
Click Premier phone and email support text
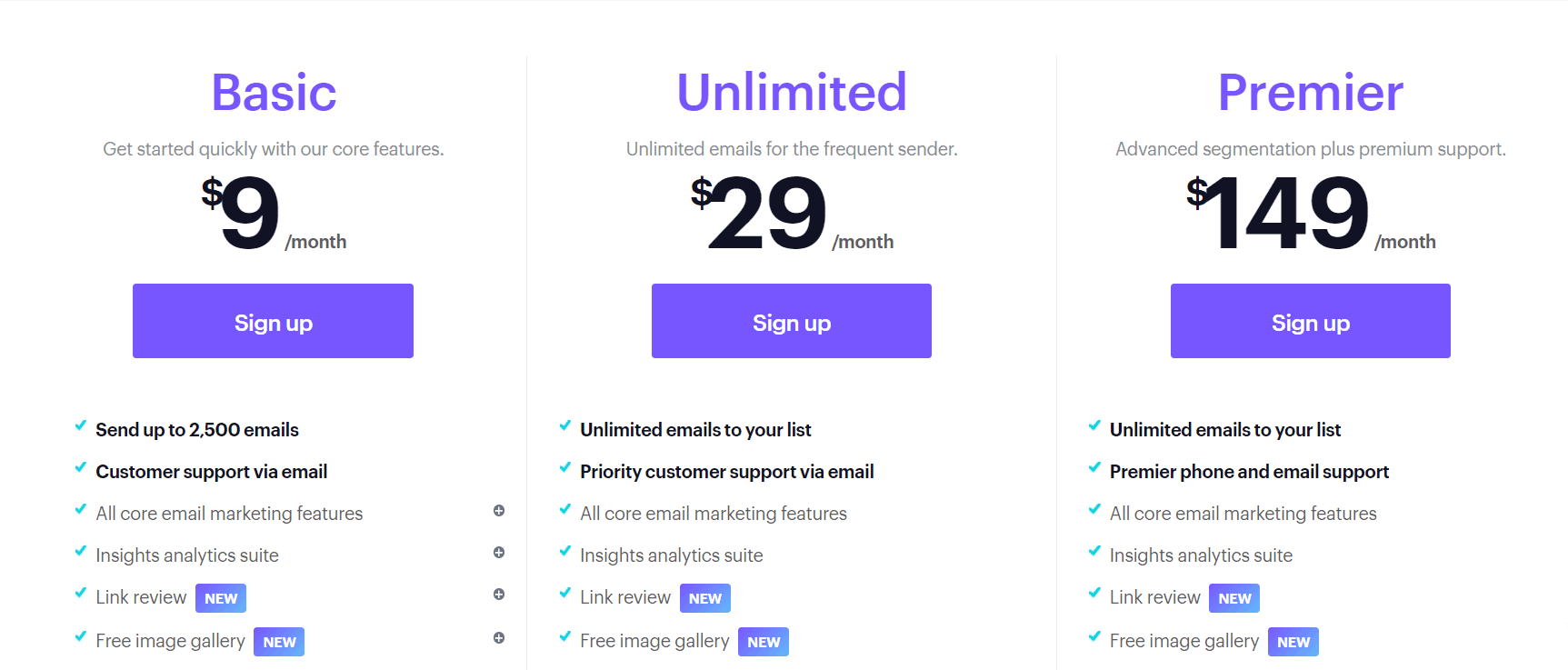point(1249,472)
